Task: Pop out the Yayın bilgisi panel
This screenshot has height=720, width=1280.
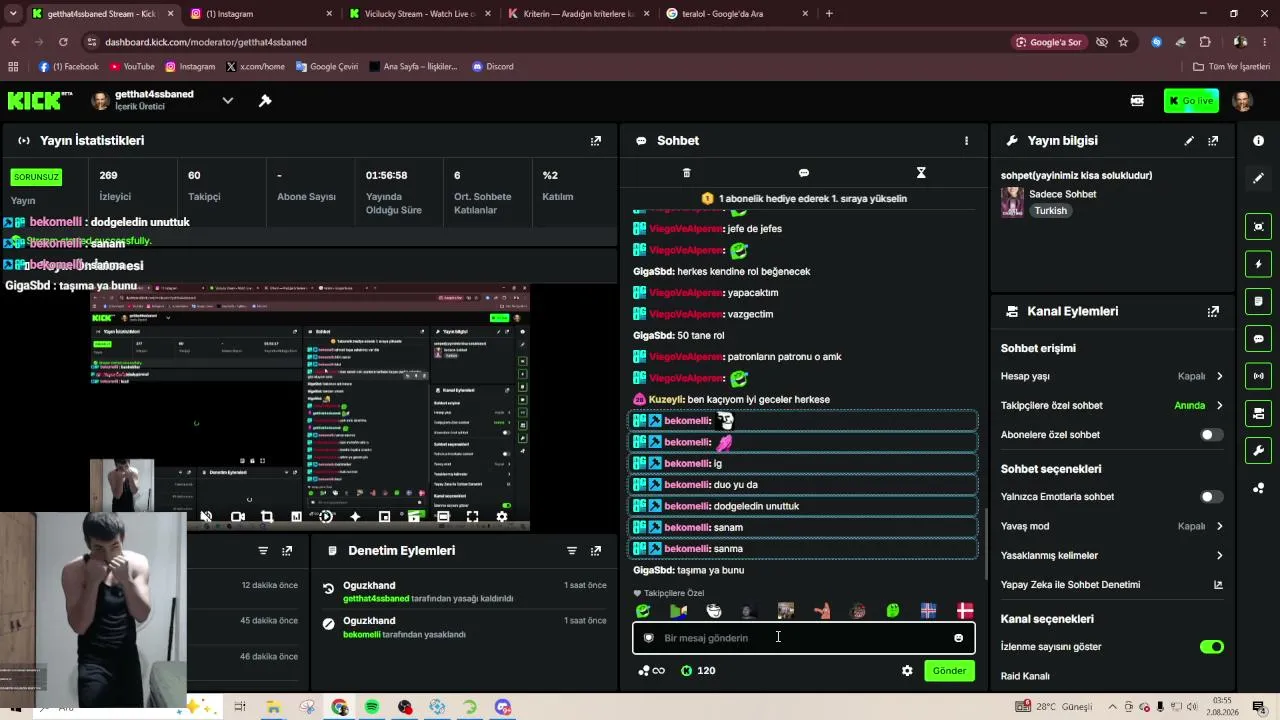Action: [1213, 141]
